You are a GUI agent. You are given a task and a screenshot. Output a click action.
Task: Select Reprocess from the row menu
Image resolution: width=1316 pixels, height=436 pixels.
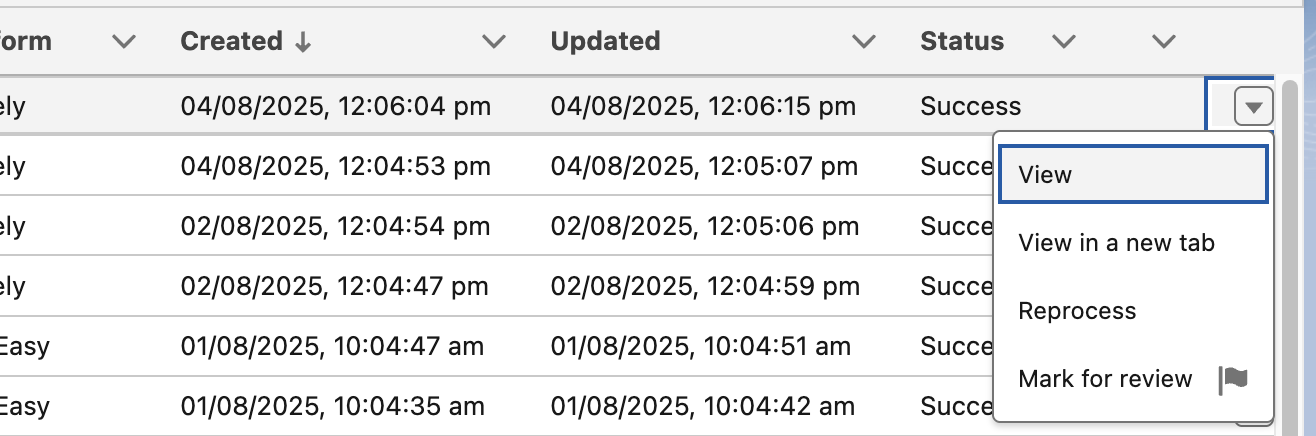click(1077, 311)
